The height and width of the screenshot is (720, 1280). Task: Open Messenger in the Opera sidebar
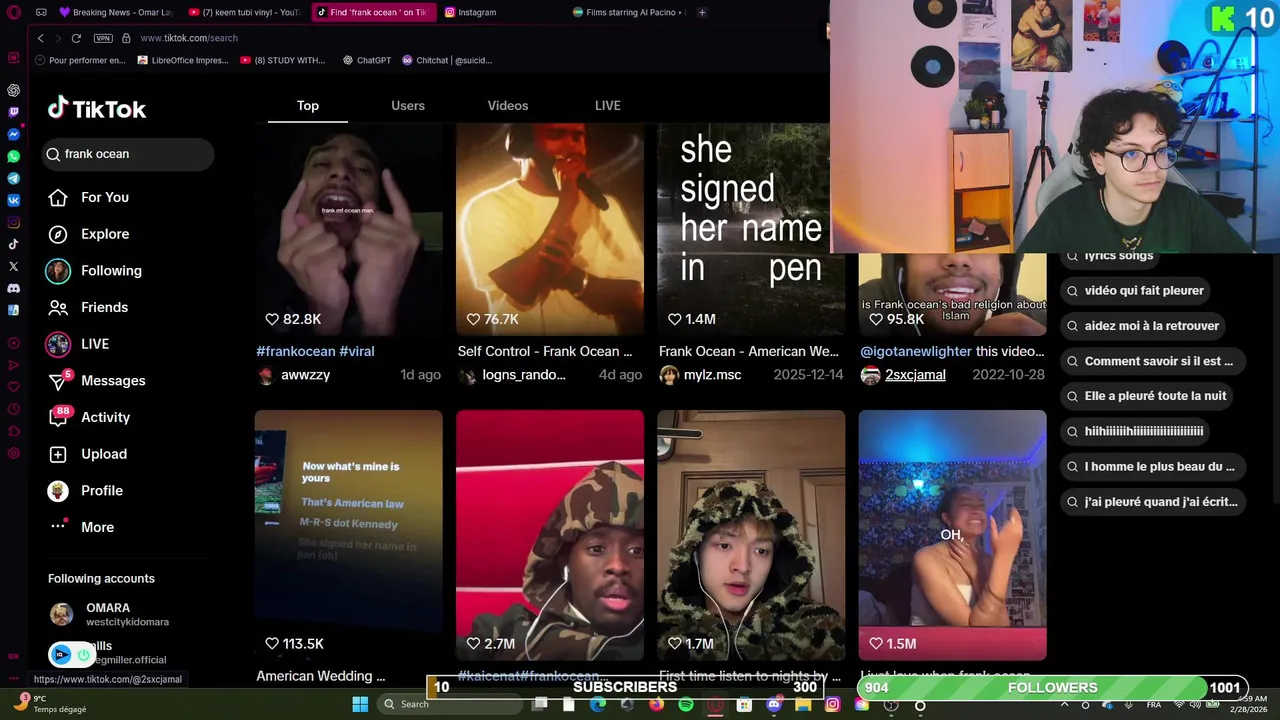13,134
